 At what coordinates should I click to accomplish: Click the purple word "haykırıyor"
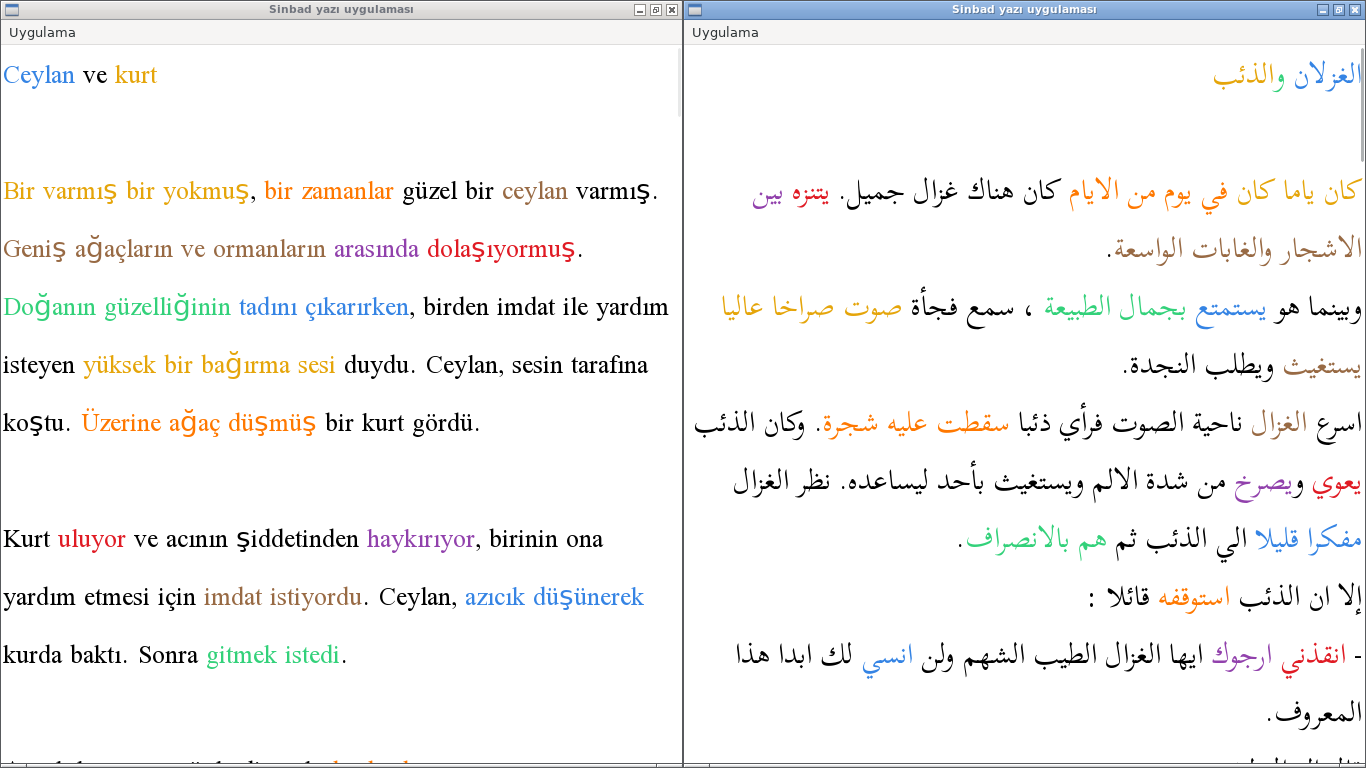[x=420, y=540]
